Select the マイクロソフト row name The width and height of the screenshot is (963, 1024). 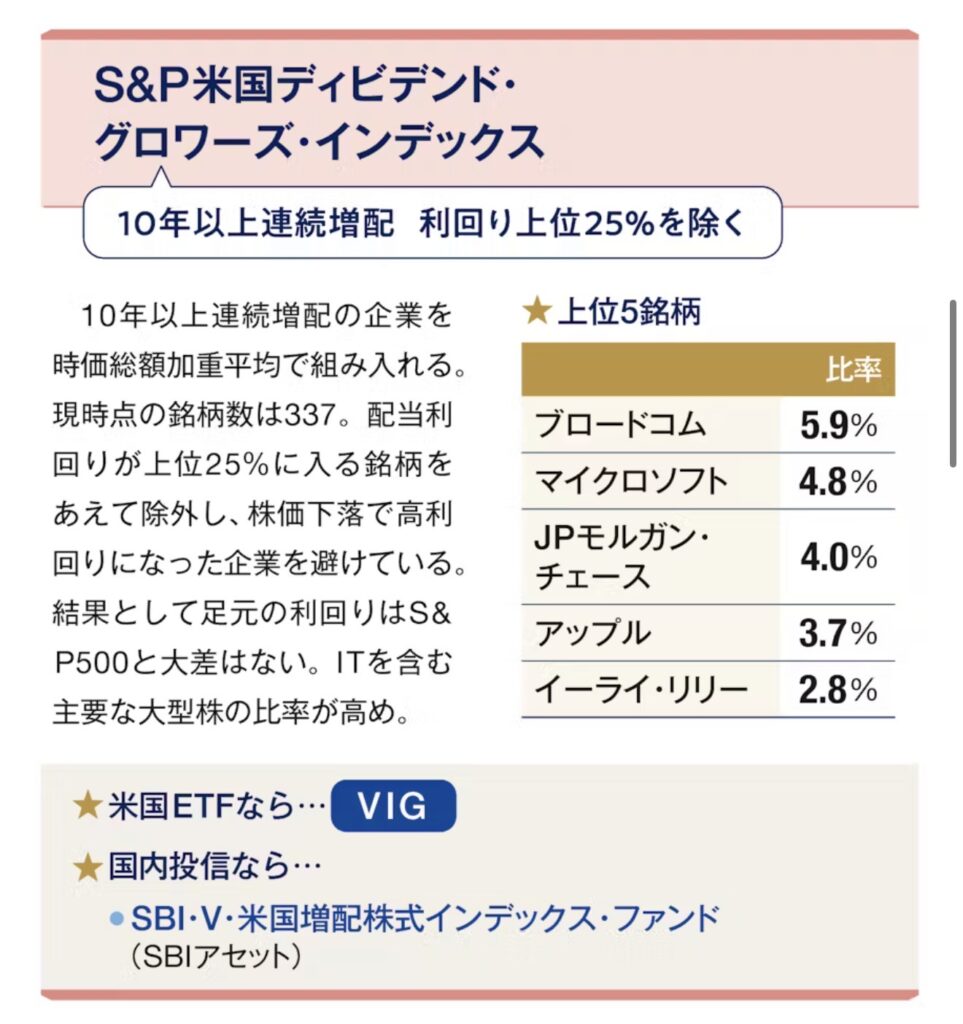tap(632, 481)
